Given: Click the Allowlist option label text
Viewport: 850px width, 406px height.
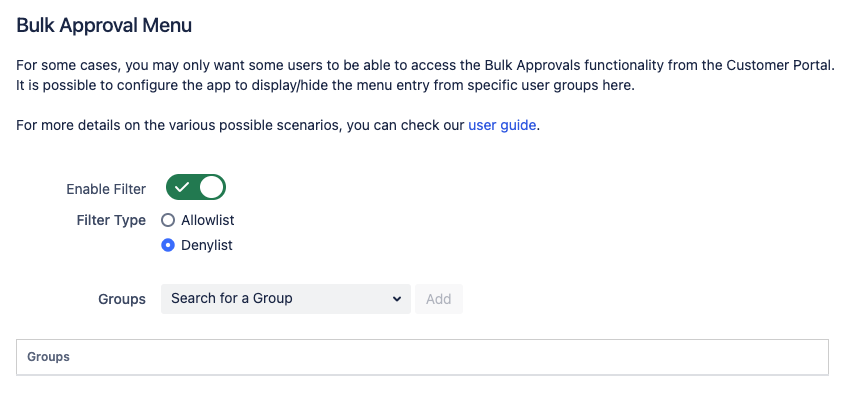Looking at the screenshot, I should pyautogui.click(x=208, y=220).
